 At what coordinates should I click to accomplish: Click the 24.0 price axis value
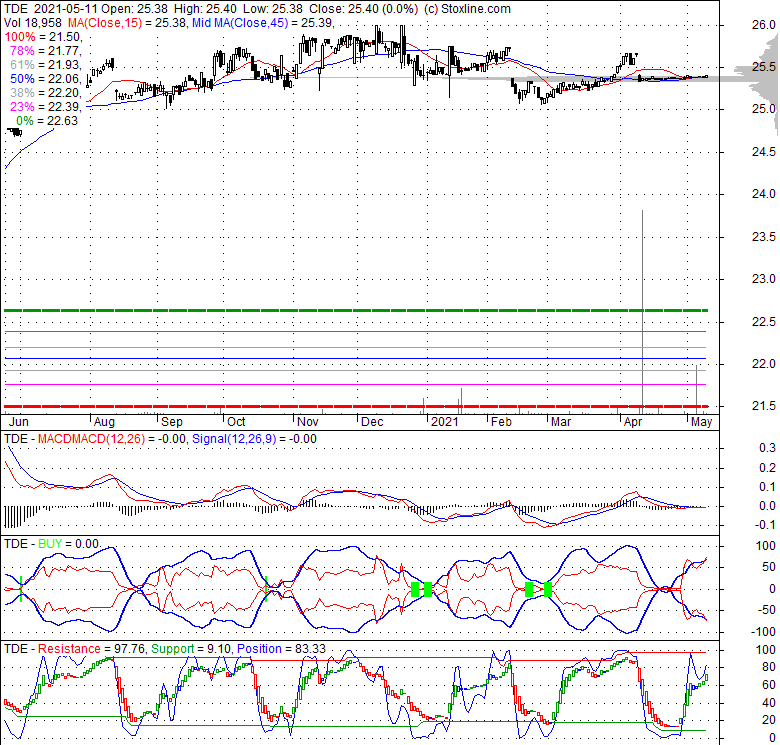pos(764,194)
